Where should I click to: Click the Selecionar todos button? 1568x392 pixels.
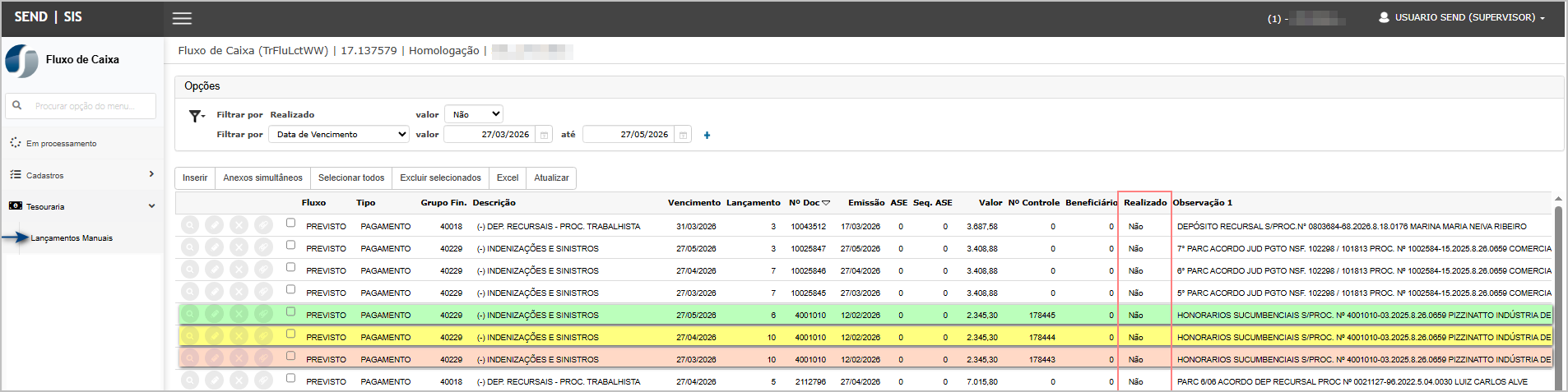[351, 178]
